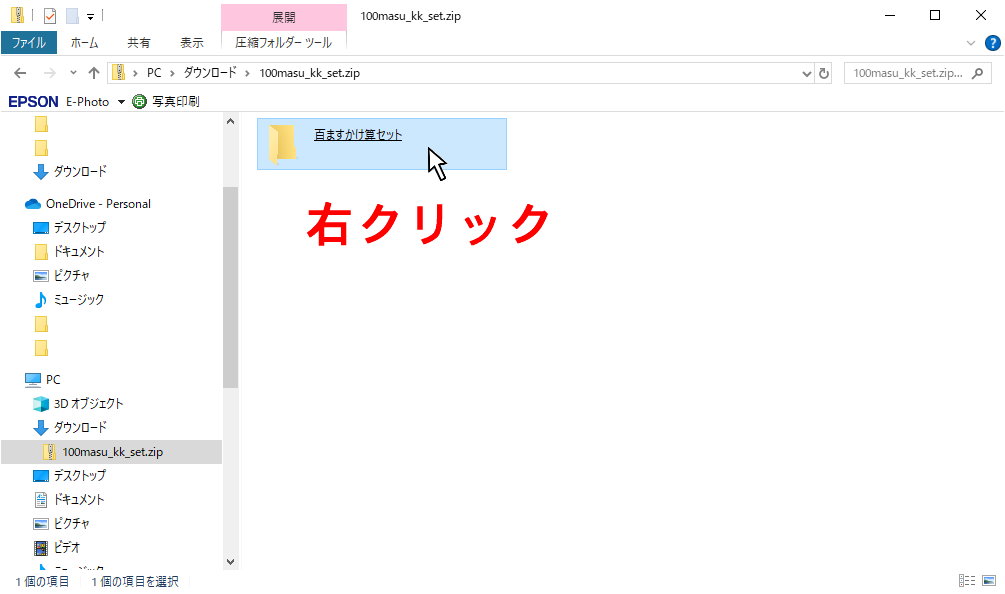
Task: Switch to the 共有 ribbon tab
Action: [x=138, y=43]
